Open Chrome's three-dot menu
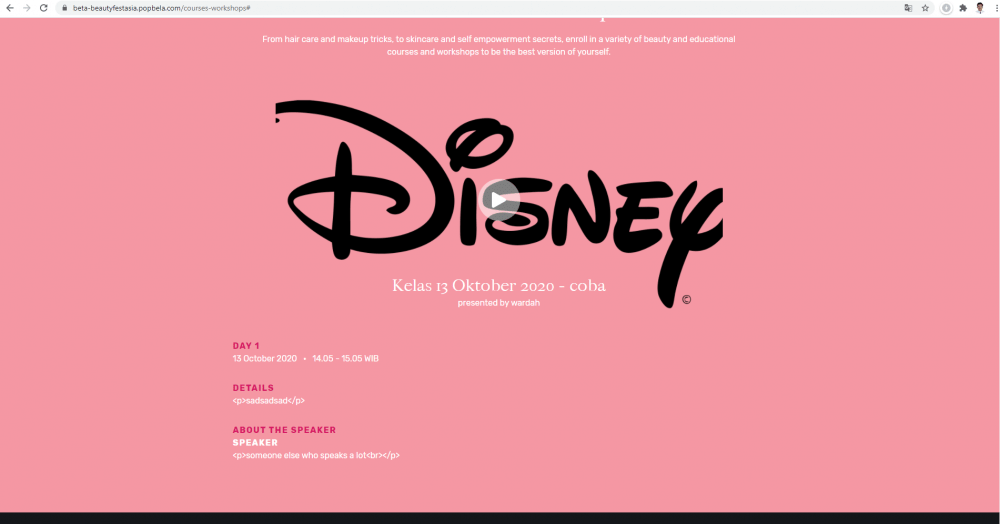 coord(996,8)
